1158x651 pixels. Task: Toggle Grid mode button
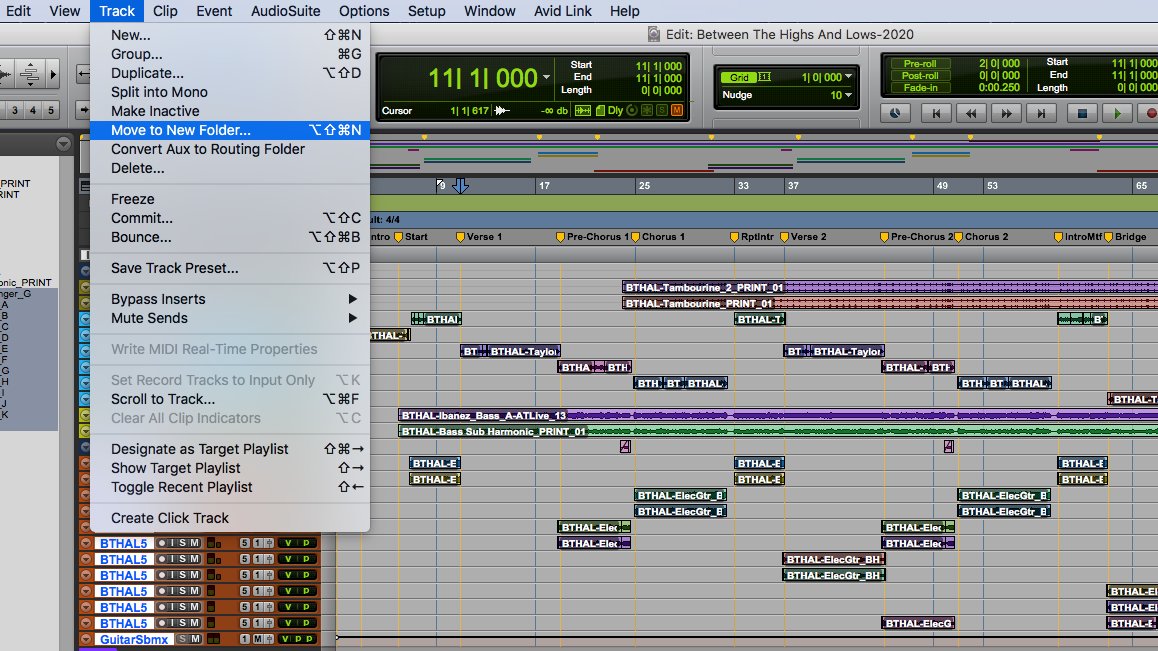click(739, 77)
